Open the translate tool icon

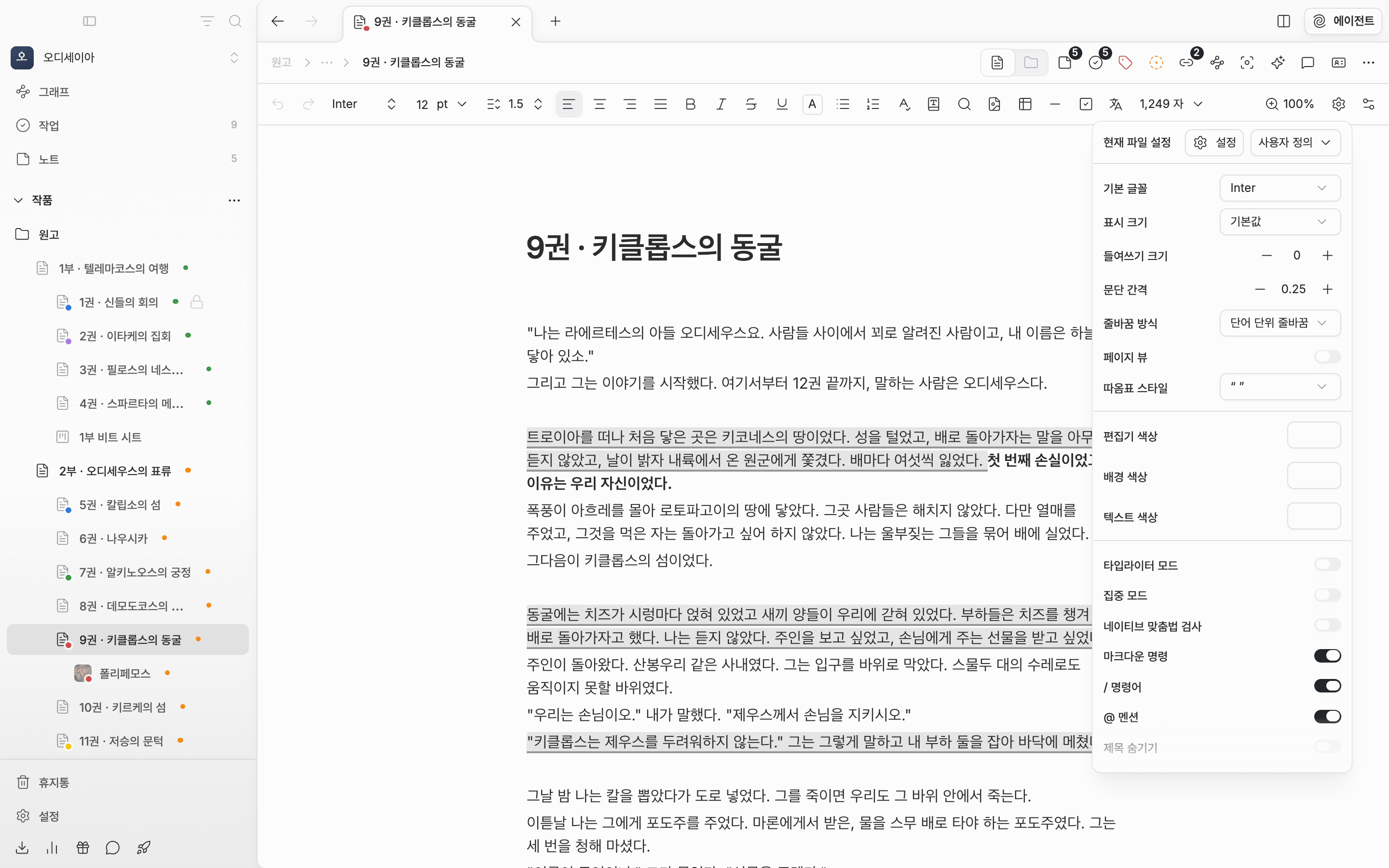click(x=1115, y=104)
